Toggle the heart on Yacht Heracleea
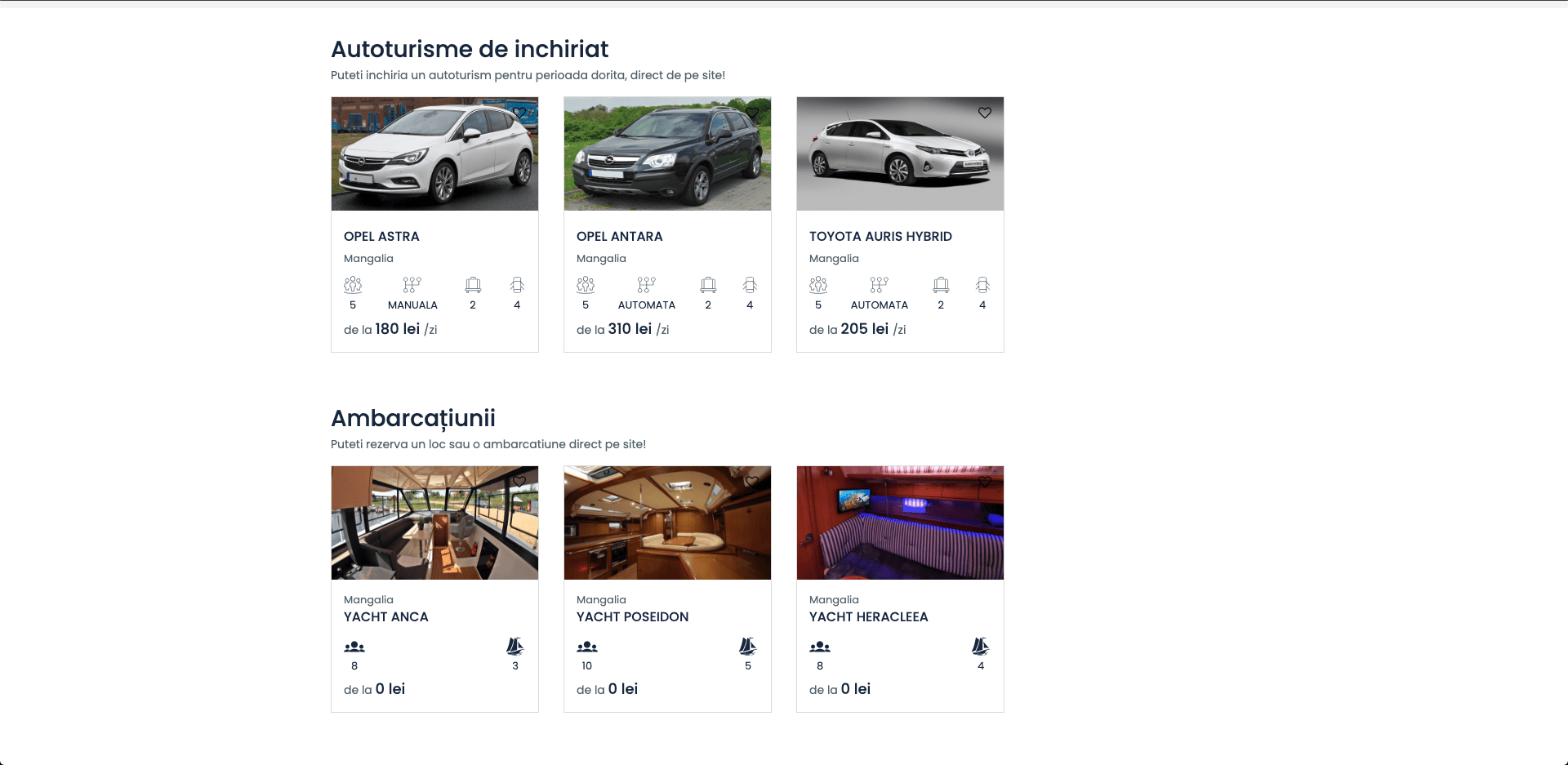This screenshot has height=765, width=1568. 985,482
